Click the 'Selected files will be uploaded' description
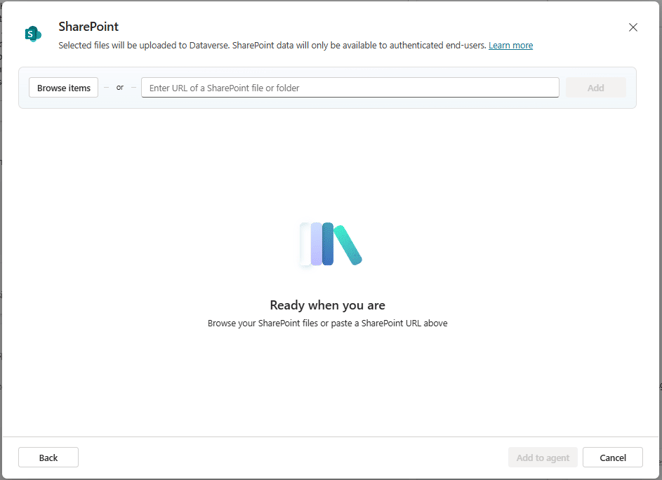662x480 pixels. point(272,45)
